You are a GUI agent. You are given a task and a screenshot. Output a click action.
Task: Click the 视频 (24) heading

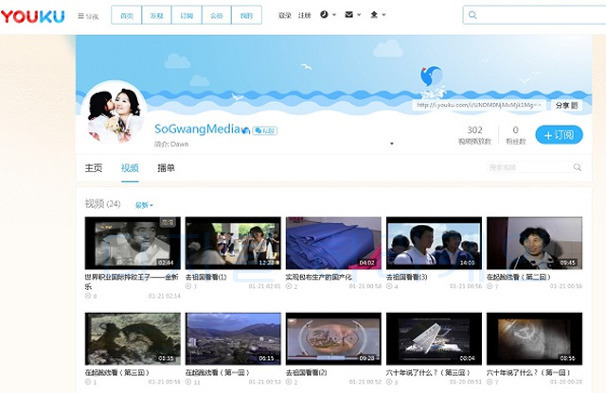[x=103, y=204]
